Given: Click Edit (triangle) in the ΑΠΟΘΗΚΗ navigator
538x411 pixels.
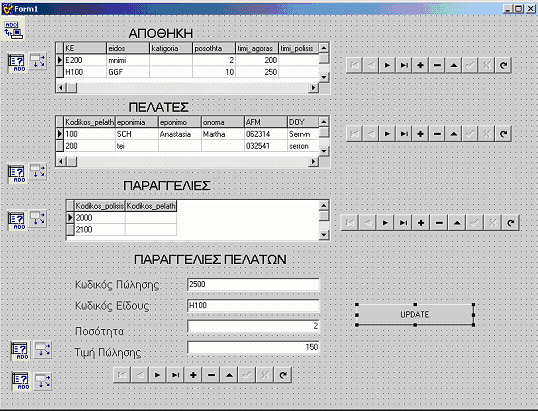Looking at the screenshot, I should (x=454, y=65).
